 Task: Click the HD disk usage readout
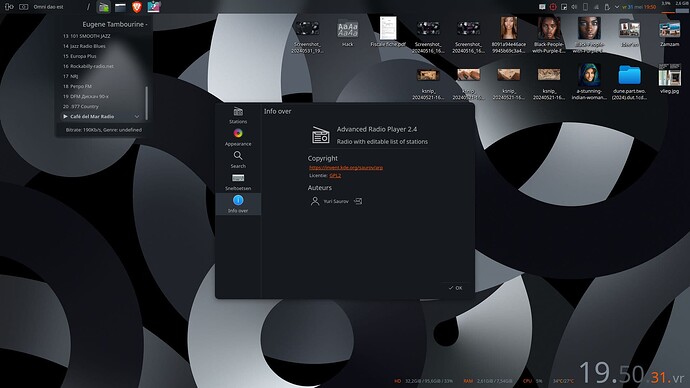pyautogui.click(x=423, y=381)
